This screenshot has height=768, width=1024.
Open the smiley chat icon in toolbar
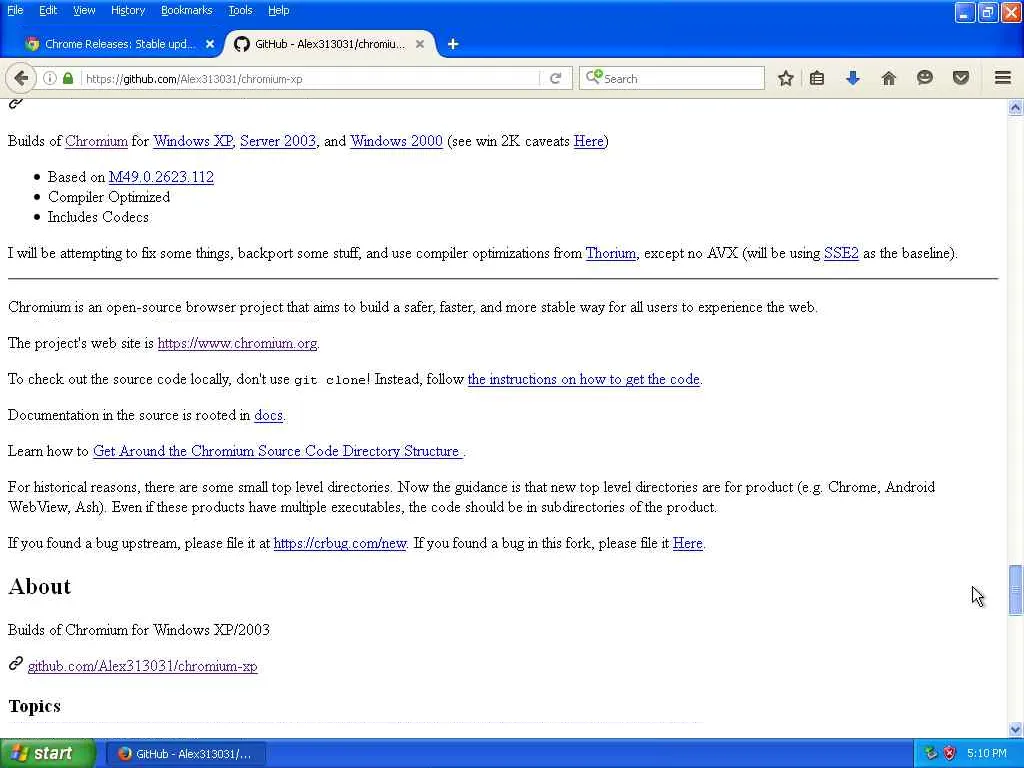click(924, 78)
